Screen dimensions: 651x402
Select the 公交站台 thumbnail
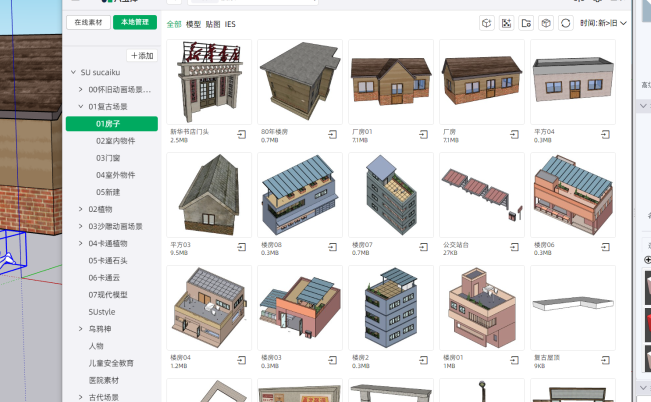[x=482, y=195]
